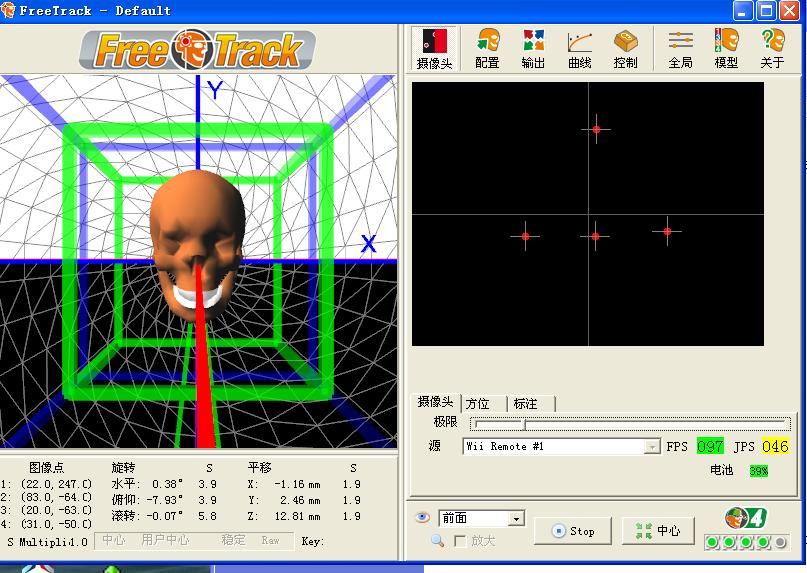The width and height of the screenshot is (807, 573).
Task: Click the fourth green Wii LED indicator
Action: [763, 542]
